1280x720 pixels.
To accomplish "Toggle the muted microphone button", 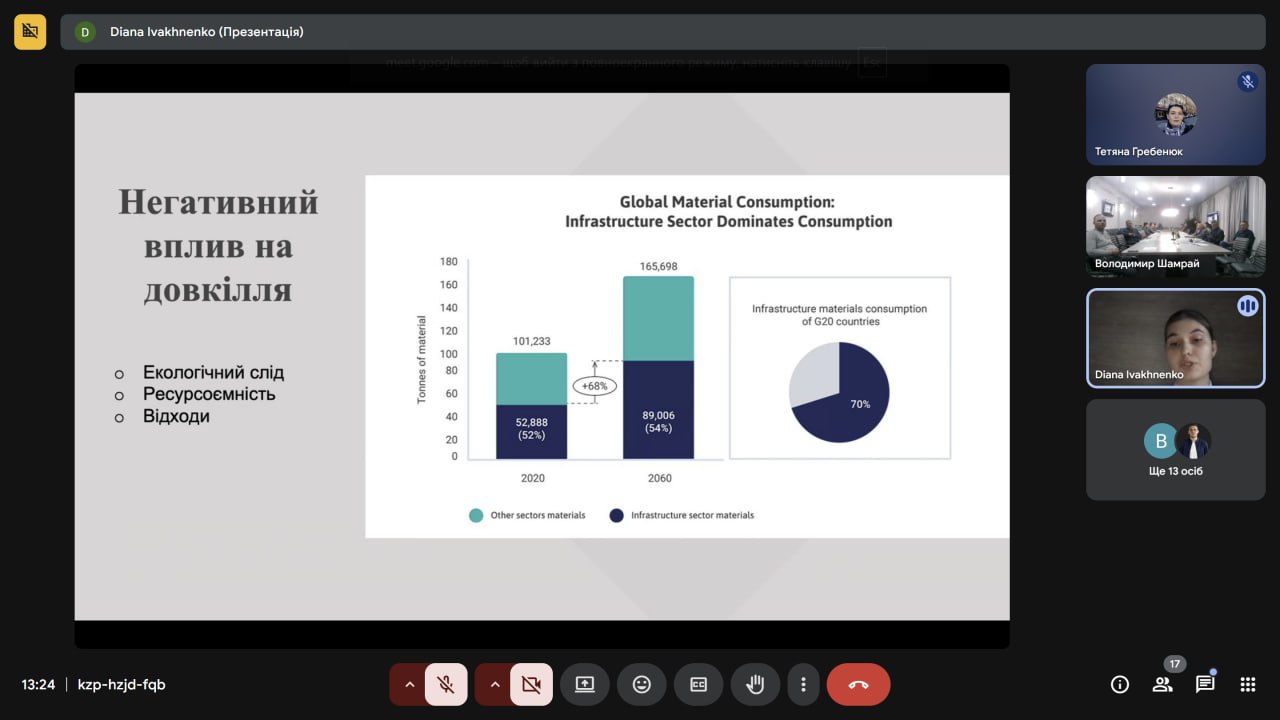I will coord(446,685).
